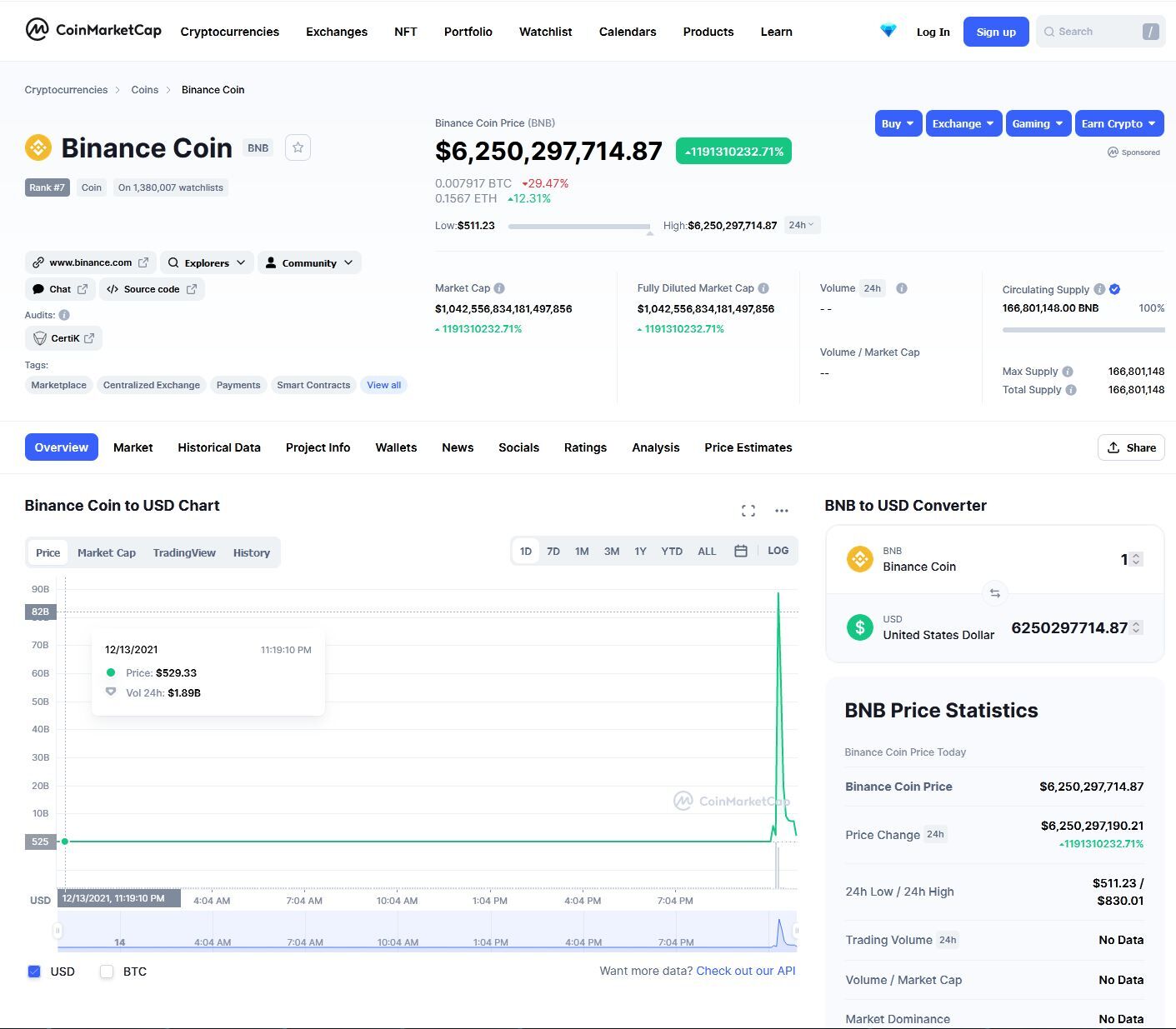Click the Source code brackets icon
1176x1029 pixels.
[113, 289]
